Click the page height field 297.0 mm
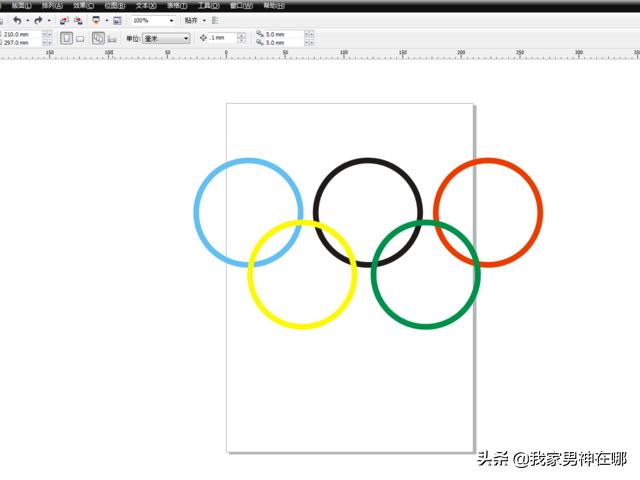The width and height of the screenshot is (640, 480). [22, 42]
